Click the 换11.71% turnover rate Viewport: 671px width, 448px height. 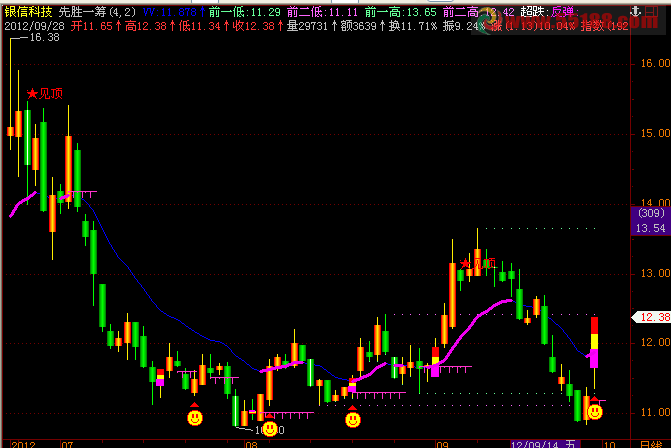coord(413,26)
